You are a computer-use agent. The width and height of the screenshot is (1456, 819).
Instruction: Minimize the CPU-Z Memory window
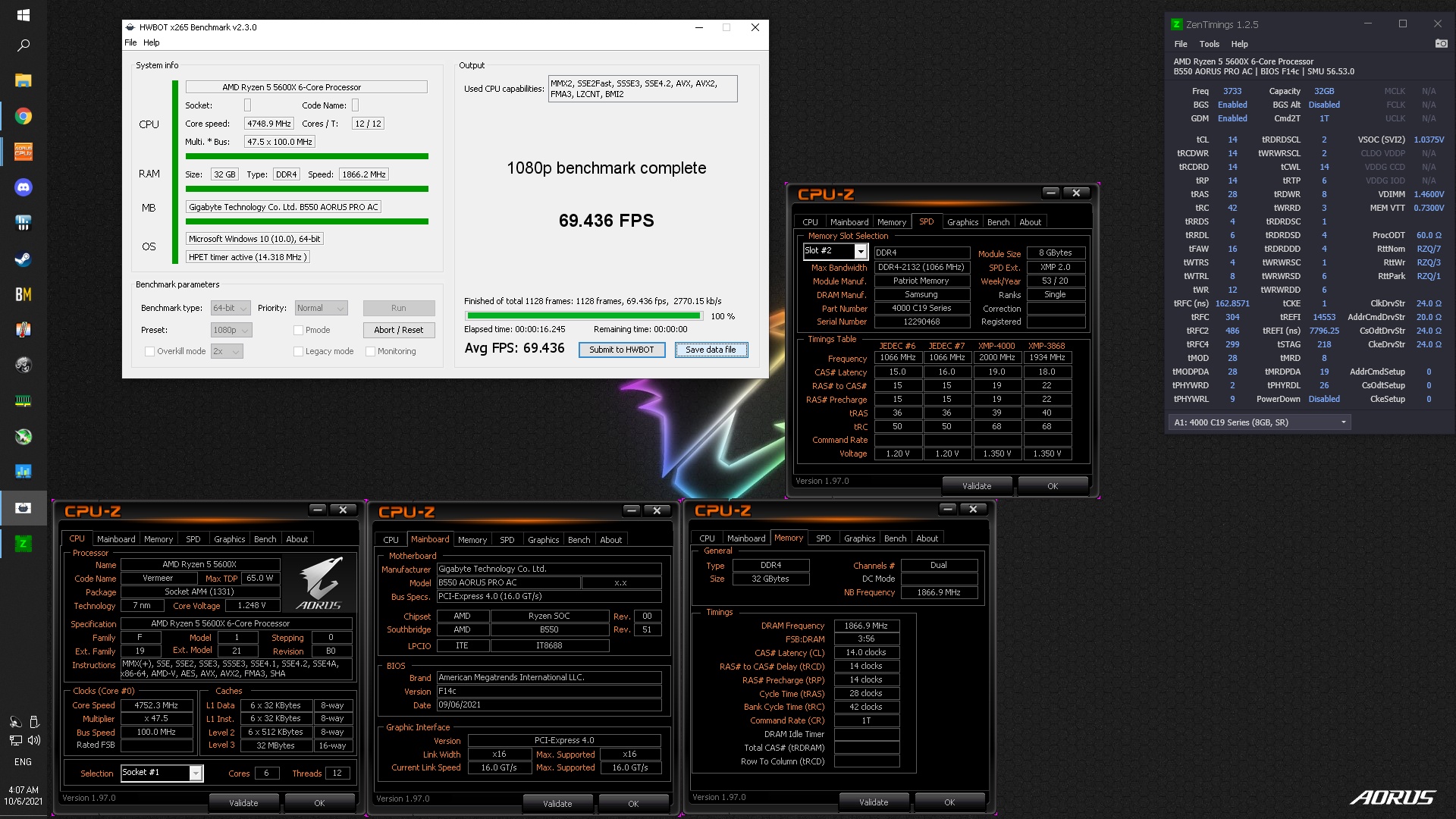click(947, 509)
